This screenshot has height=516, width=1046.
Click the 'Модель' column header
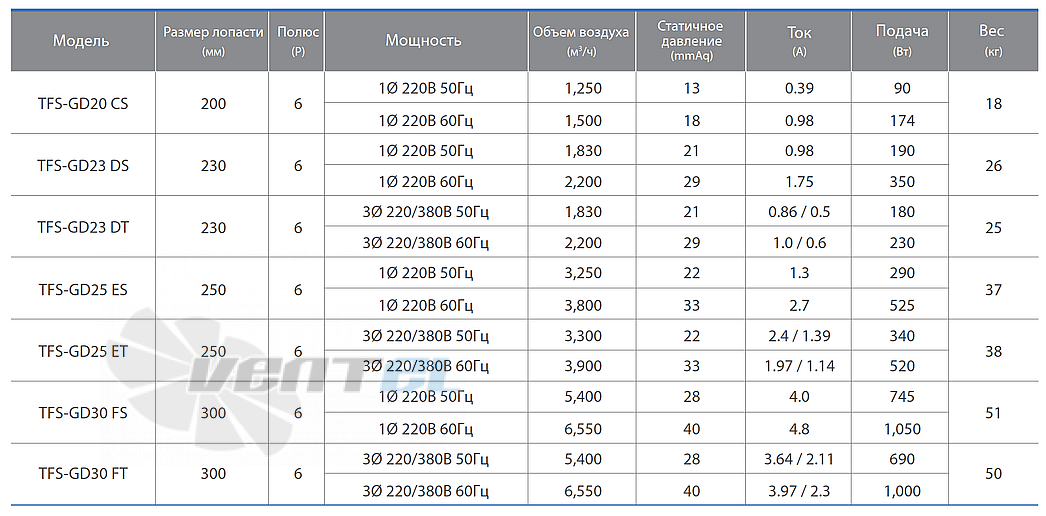click(x=81, y=41)
